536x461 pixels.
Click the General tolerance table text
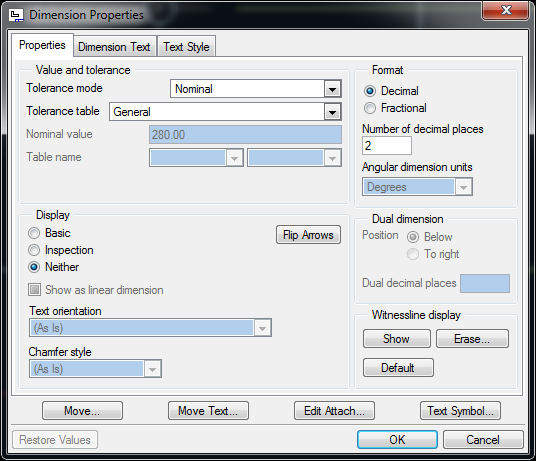coord(132,112)
